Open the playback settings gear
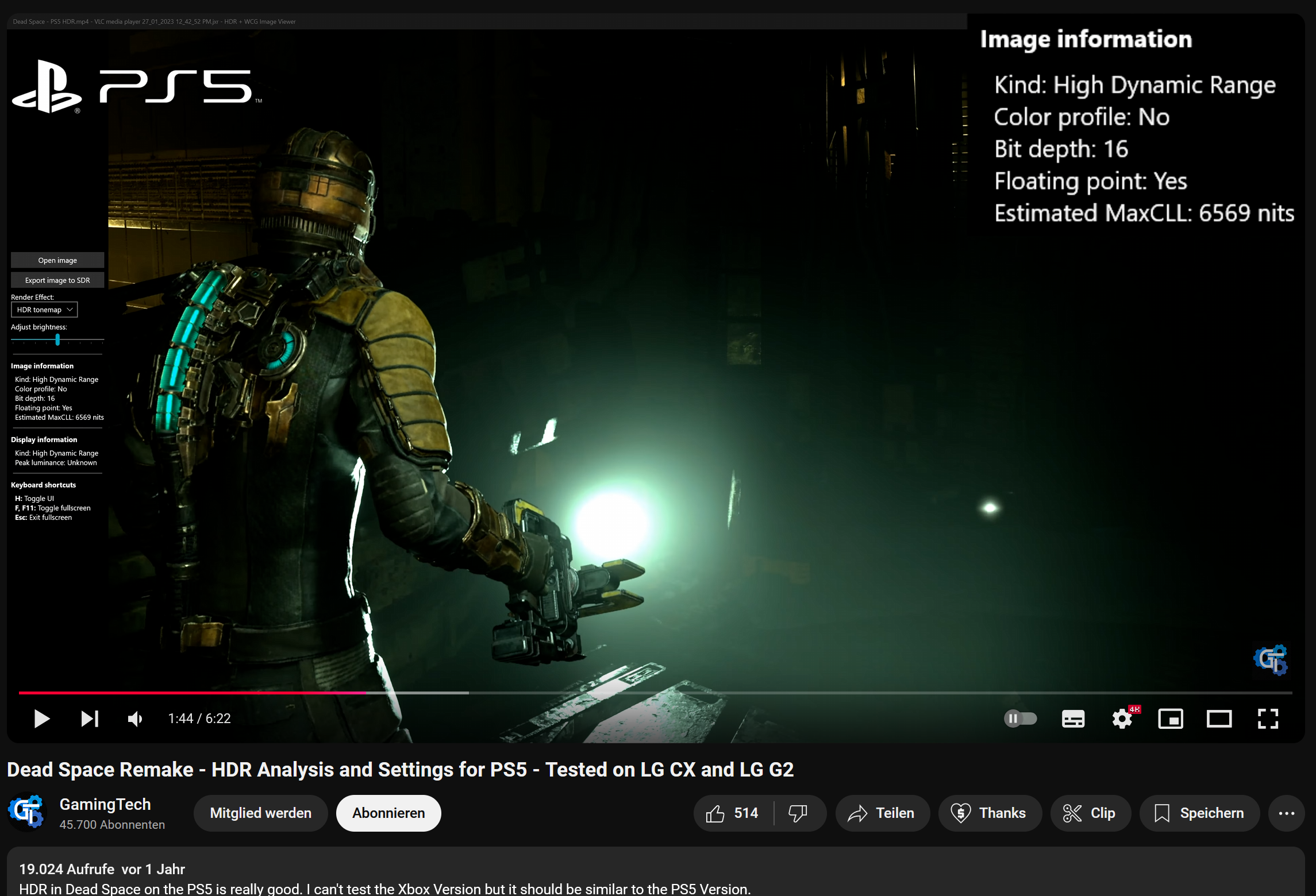Screen dimensions: 1316x896 [1121, 719]
